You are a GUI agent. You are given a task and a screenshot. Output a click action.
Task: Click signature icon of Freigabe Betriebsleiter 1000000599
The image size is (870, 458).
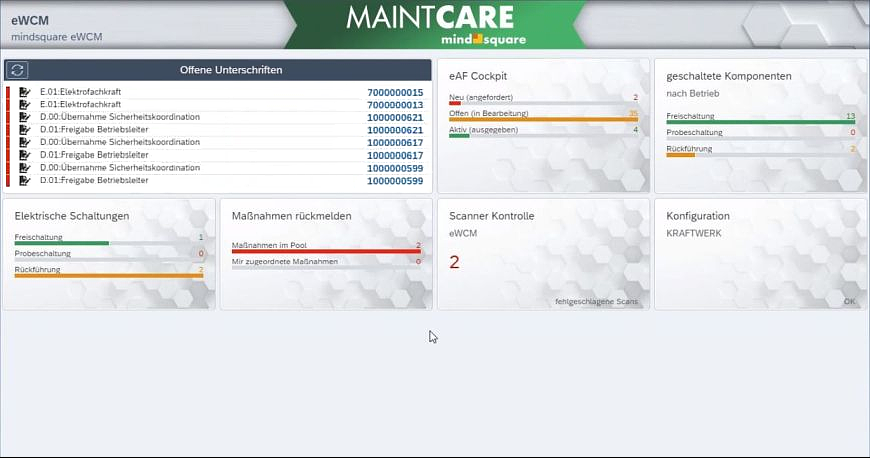pyautogui.click(x=24, y=180)
